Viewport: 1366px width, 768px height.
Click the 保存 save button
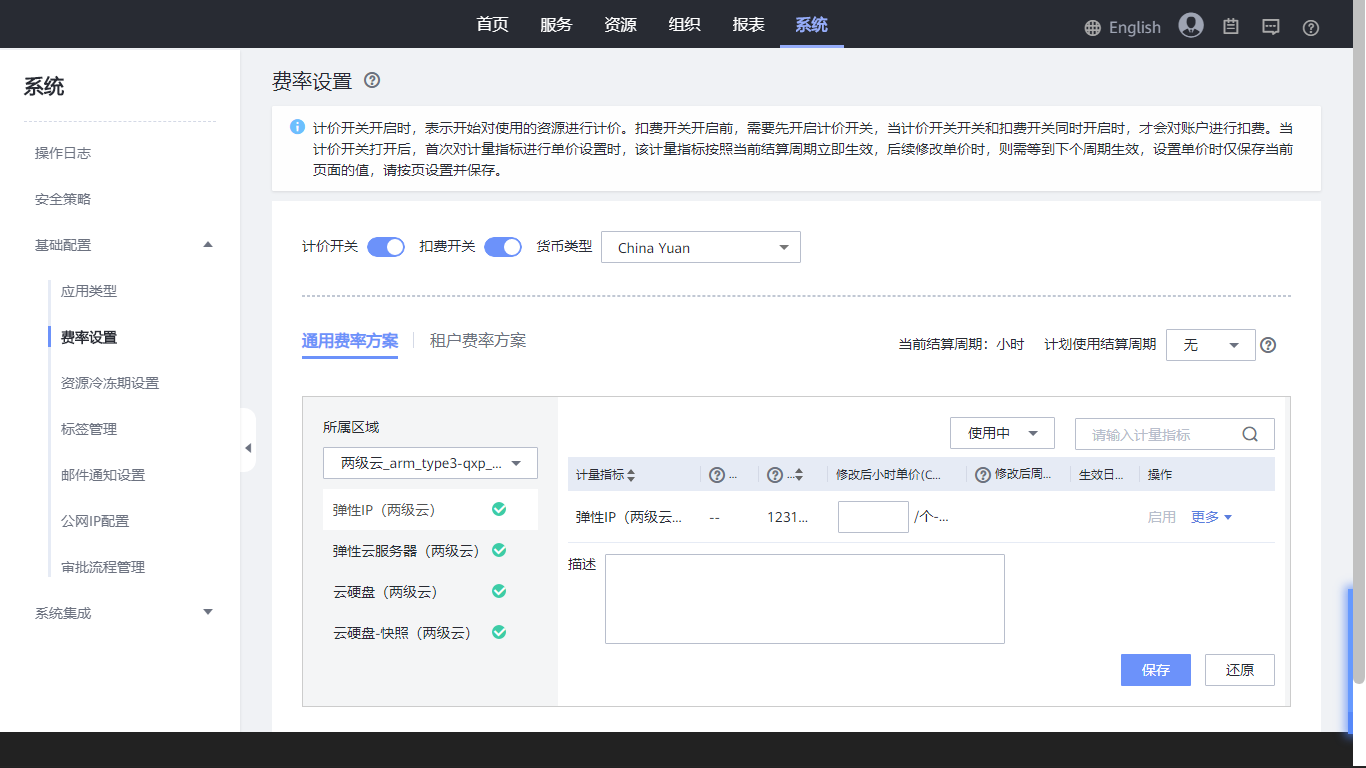point(1155,670)
